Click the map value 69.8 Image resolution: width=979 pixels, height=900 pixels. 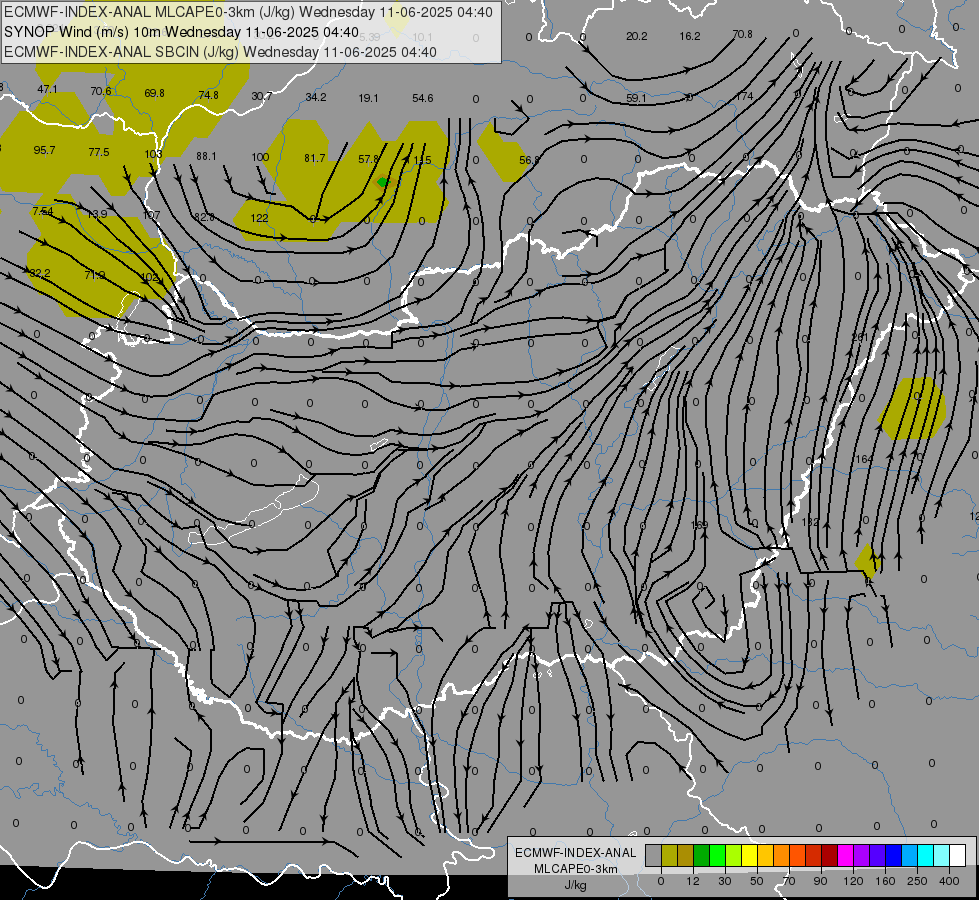coord(154,93)
